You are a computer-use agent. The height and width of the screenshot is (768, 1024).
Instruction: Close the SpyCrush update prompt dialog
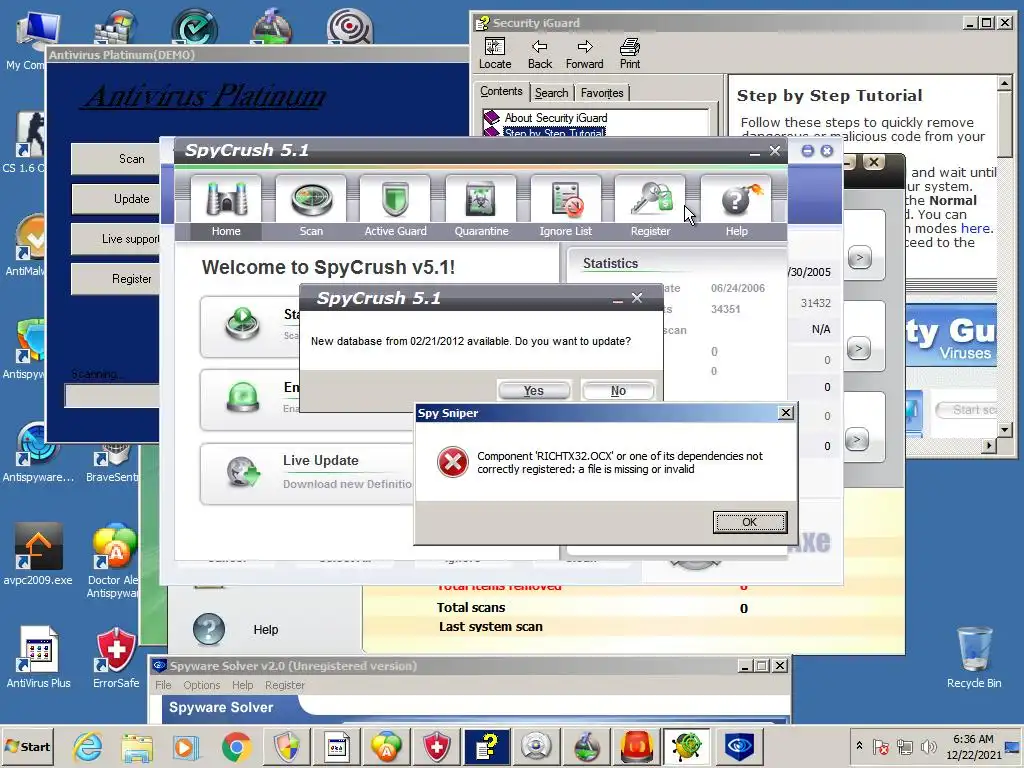tap(637, 298)
